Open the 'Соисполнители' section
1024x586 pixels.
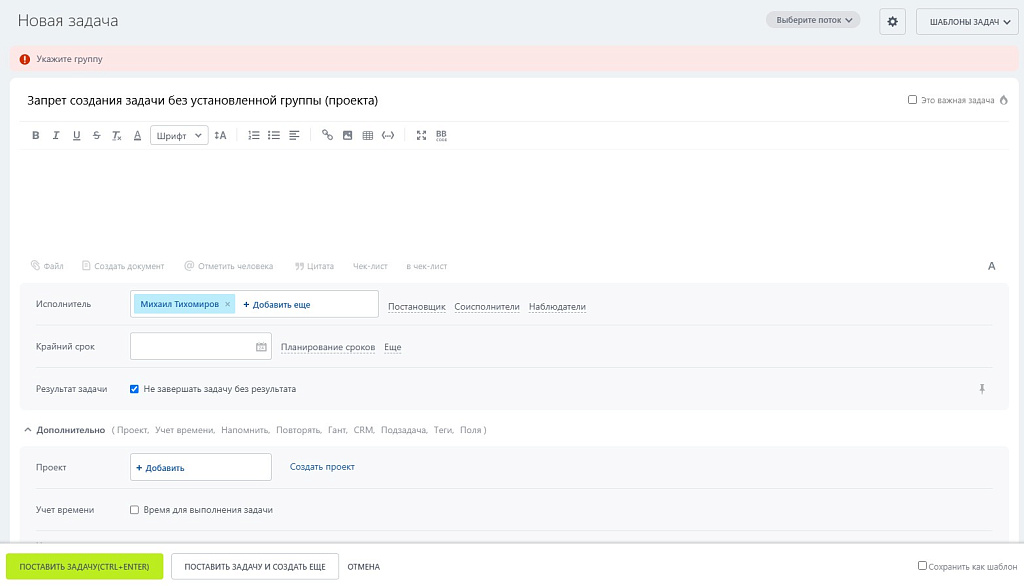[487, 307]
